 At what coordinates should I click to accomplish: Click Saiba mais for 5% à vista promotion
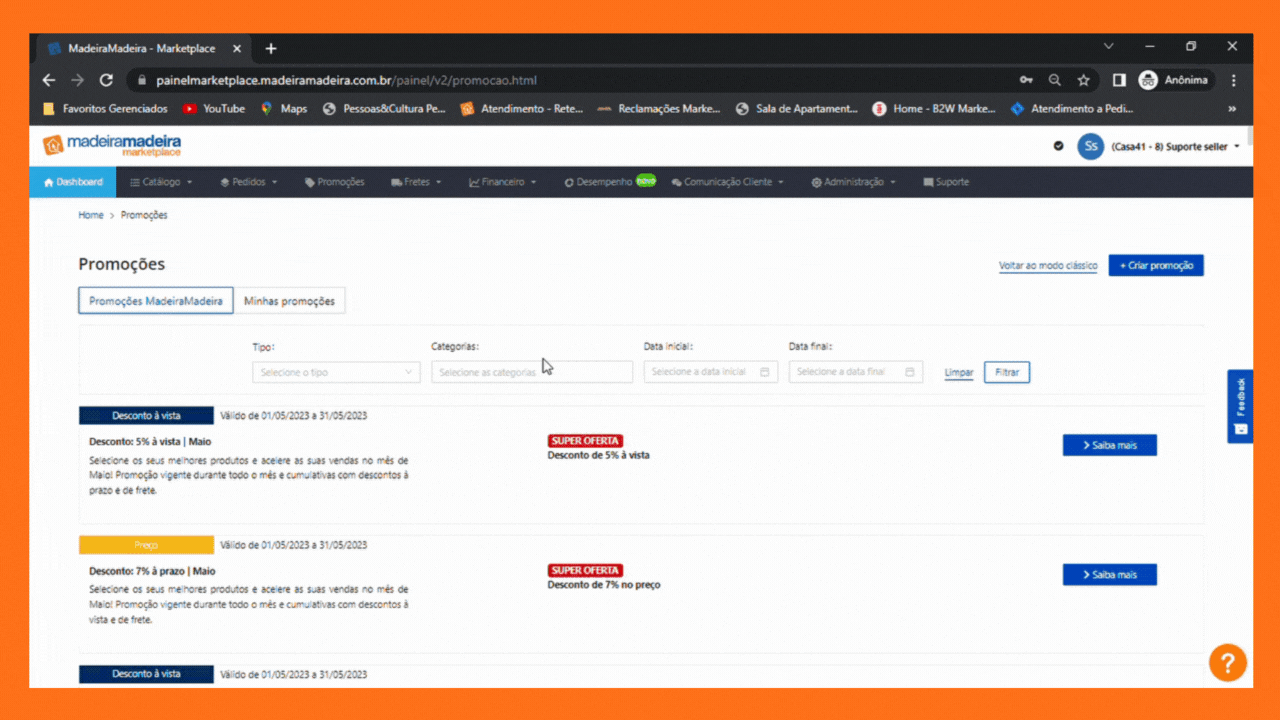point(1110,445)
